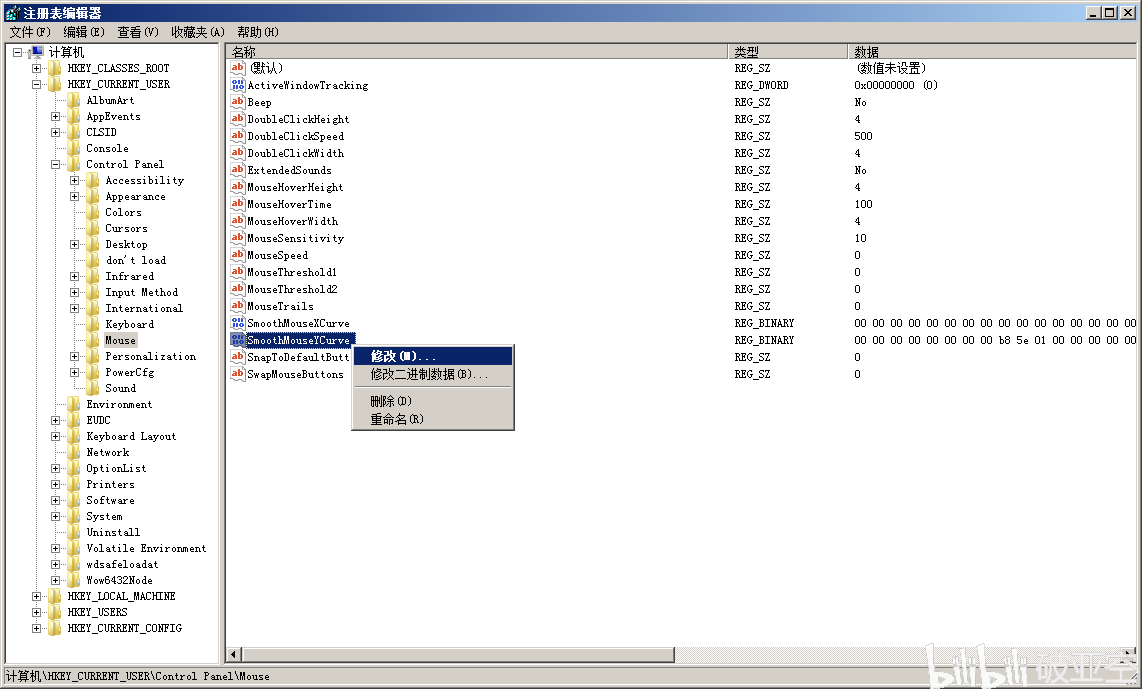
Task: Click the MouseSpeed string value icon
Action: [237, 255]
